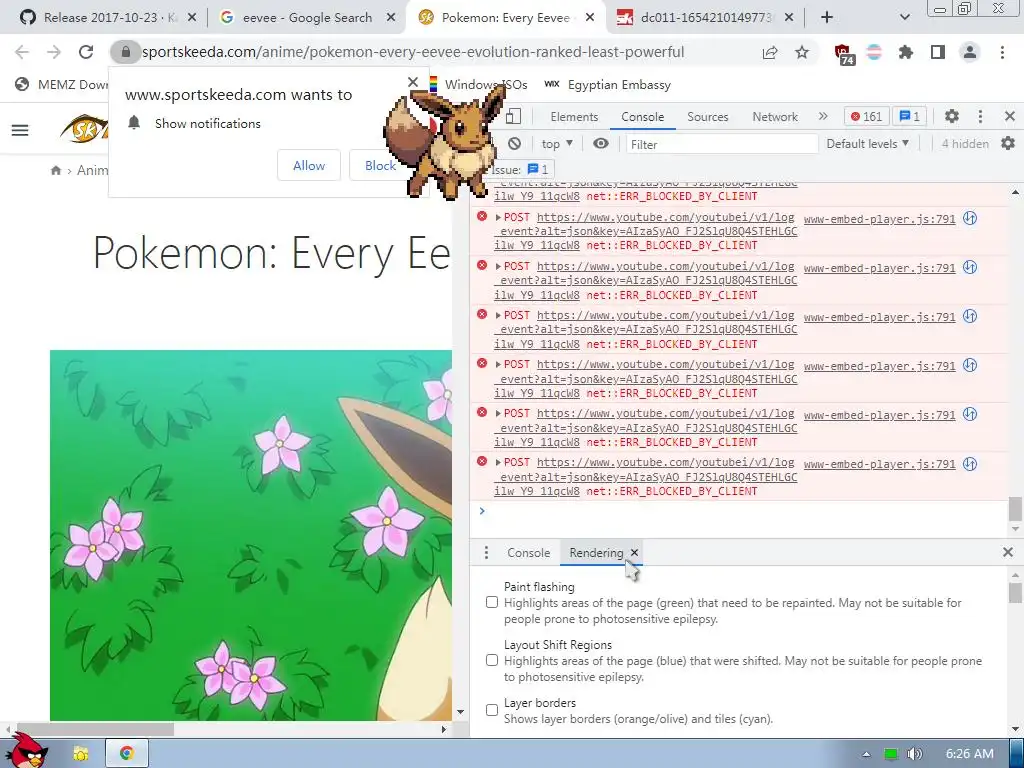
Task: Expand the first fully visible POST error entry
Action: pos(498,217)
